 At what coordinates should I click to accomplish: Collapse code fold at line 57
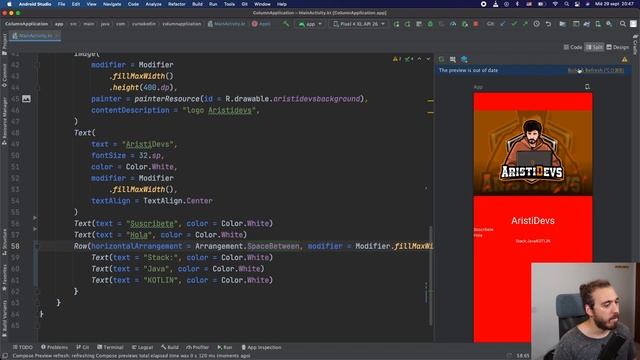(x=35, y=229)
